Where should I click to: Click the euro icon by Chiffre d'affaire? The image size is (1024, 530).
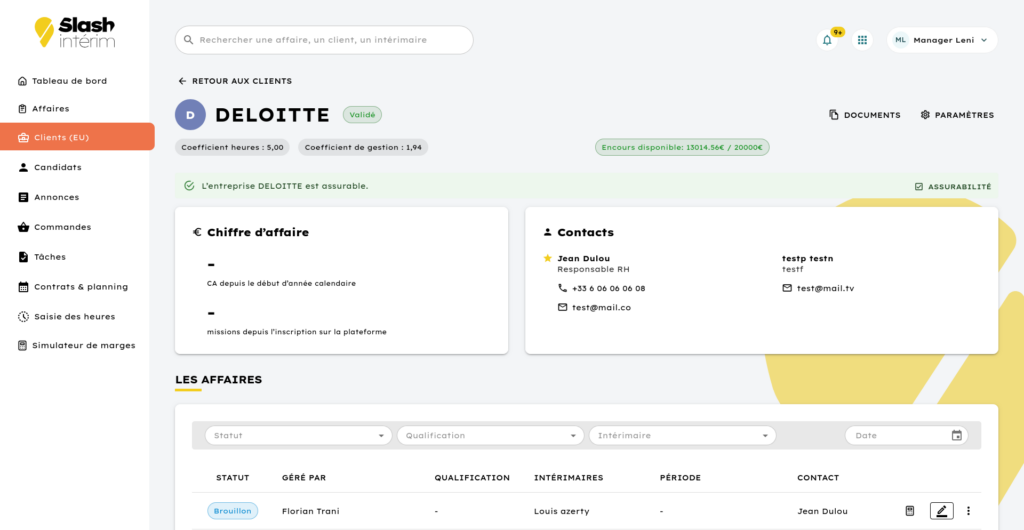[x=197, y=232]
